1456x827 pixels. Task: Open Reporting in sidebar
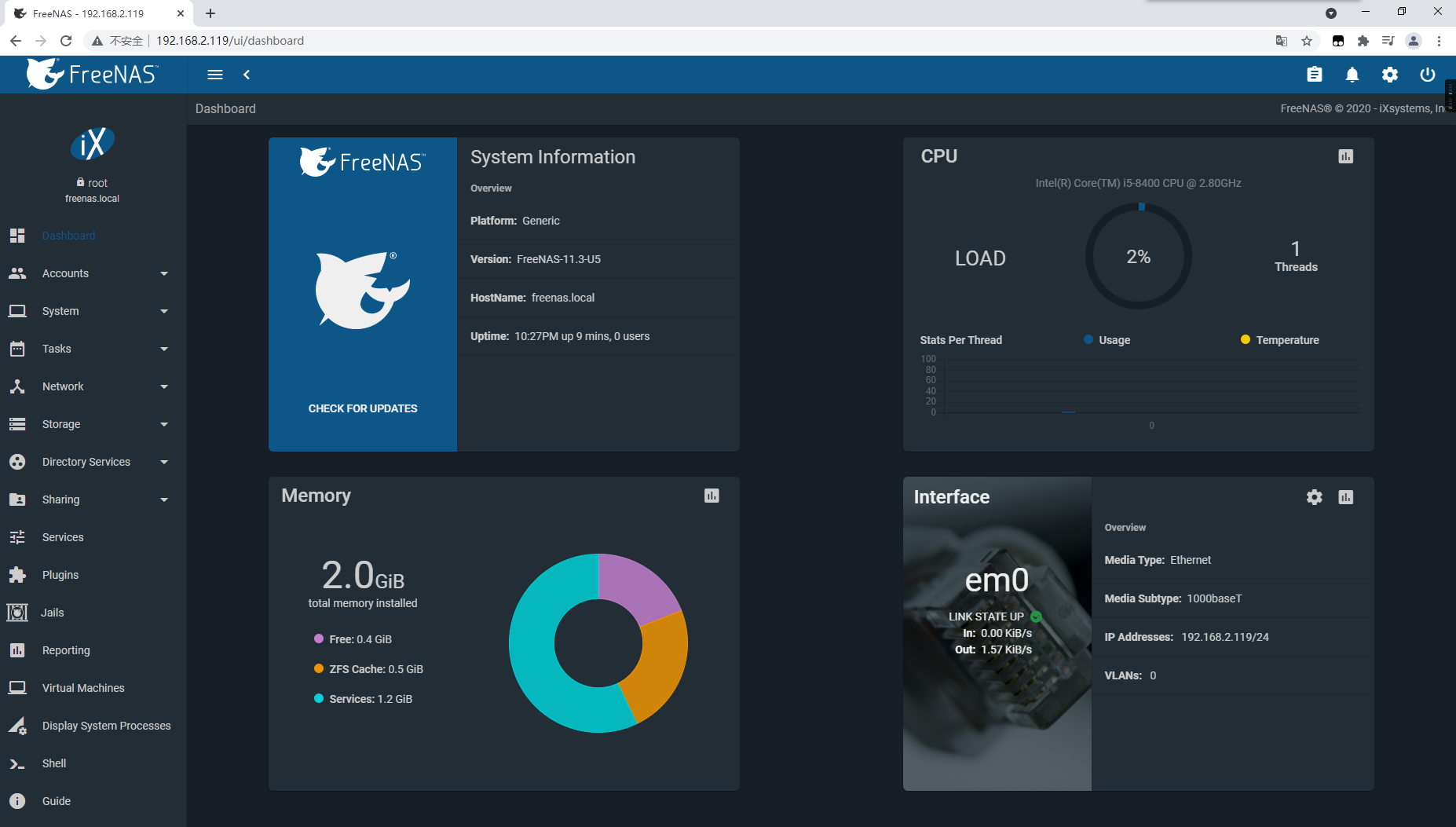pyautogui.click(x=66, y=650)
